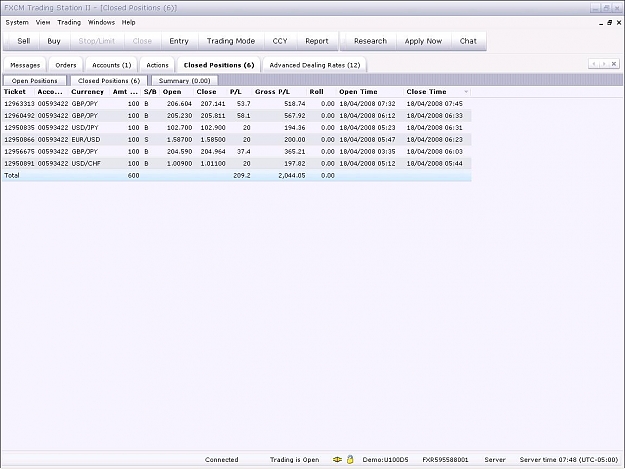Select ticket 12960492 row
Screen dimensions: 625x469
pos(237,116)
